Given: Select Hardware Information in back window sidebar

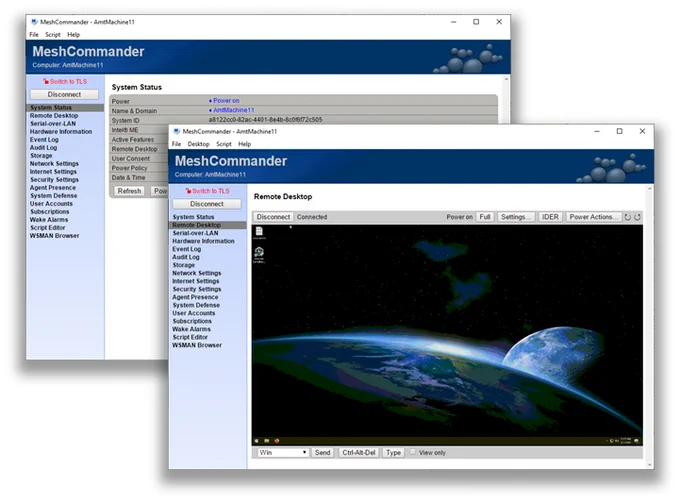Looking at the screenshot, I should [x=61, y=131].
